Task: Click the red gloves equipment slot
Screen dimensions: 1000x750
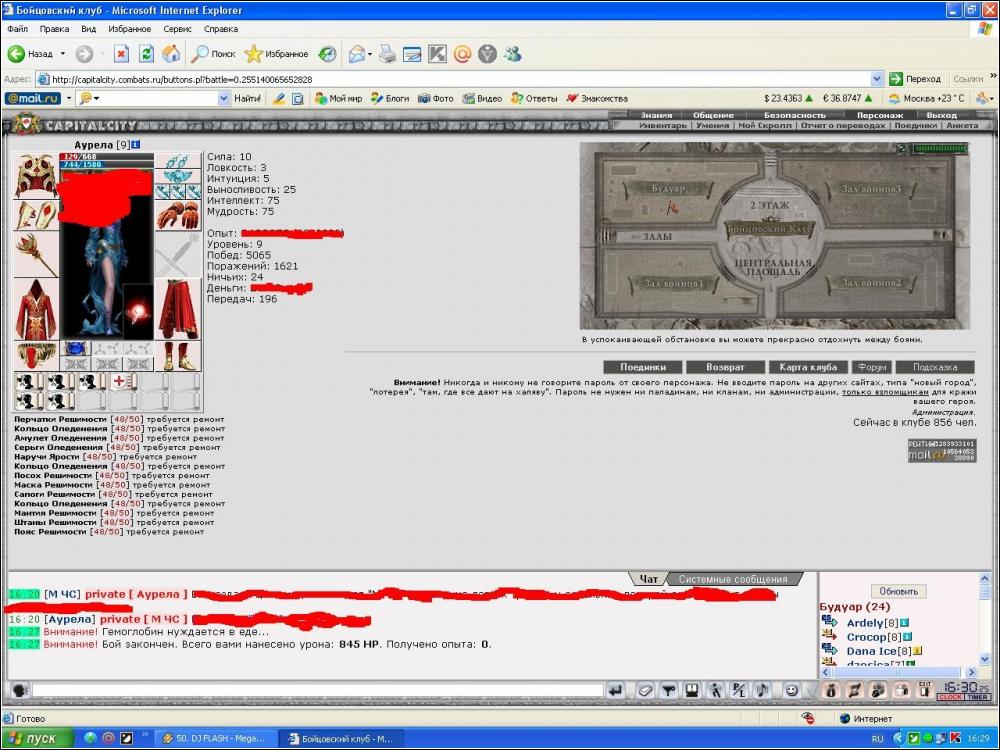Action: pos(178,215)
